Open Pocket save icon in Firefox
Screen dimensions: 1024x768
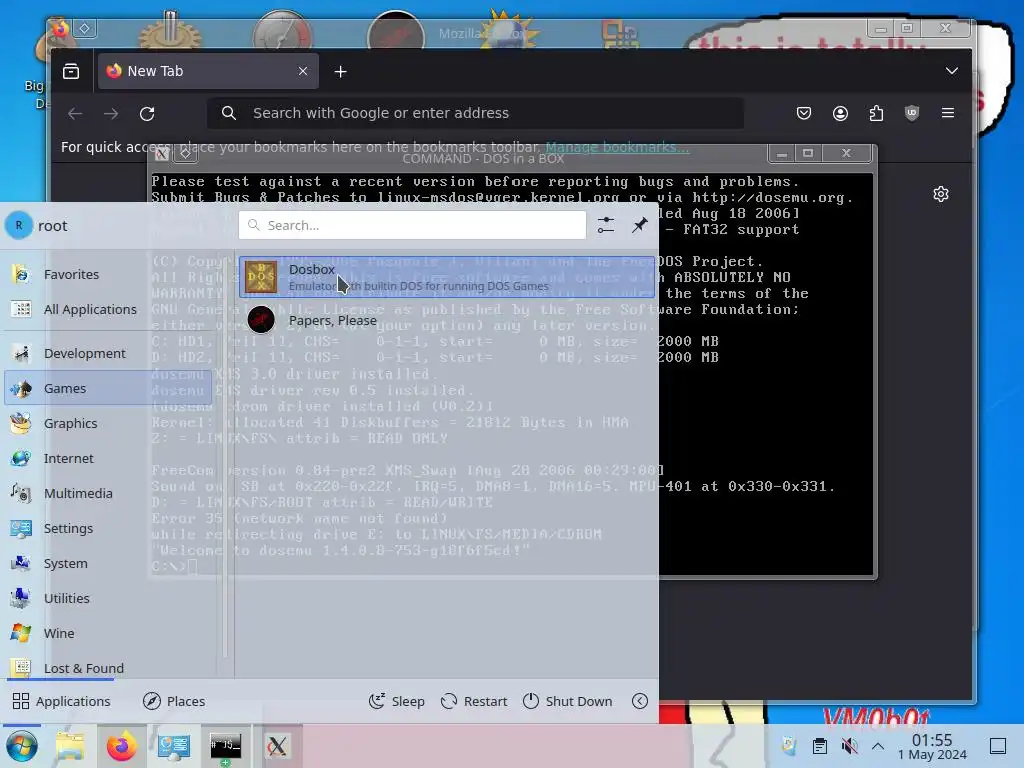(x=804, y=114)
